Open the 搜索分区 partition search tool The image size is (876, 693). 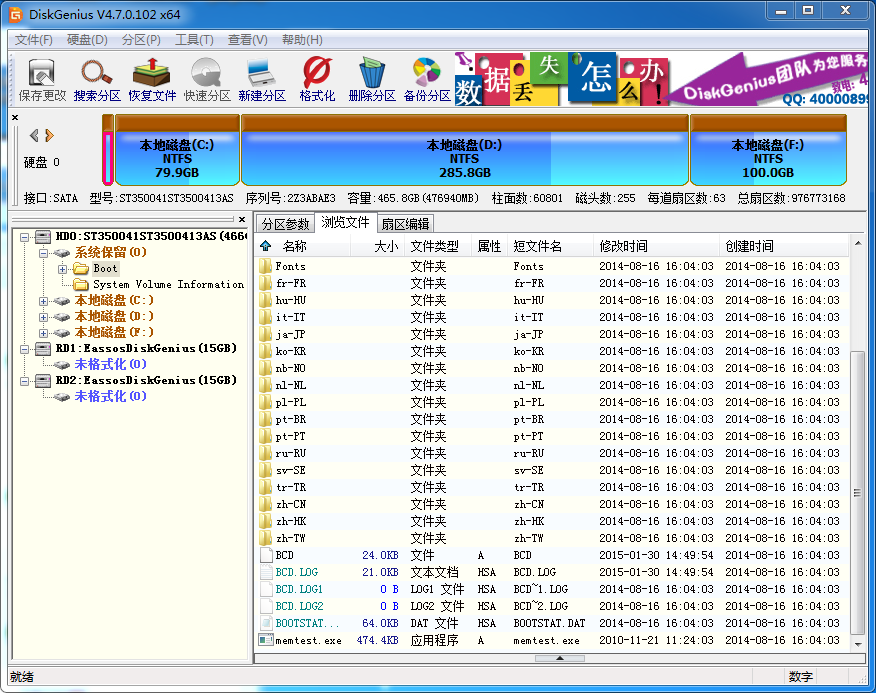(x=96, y=78)
